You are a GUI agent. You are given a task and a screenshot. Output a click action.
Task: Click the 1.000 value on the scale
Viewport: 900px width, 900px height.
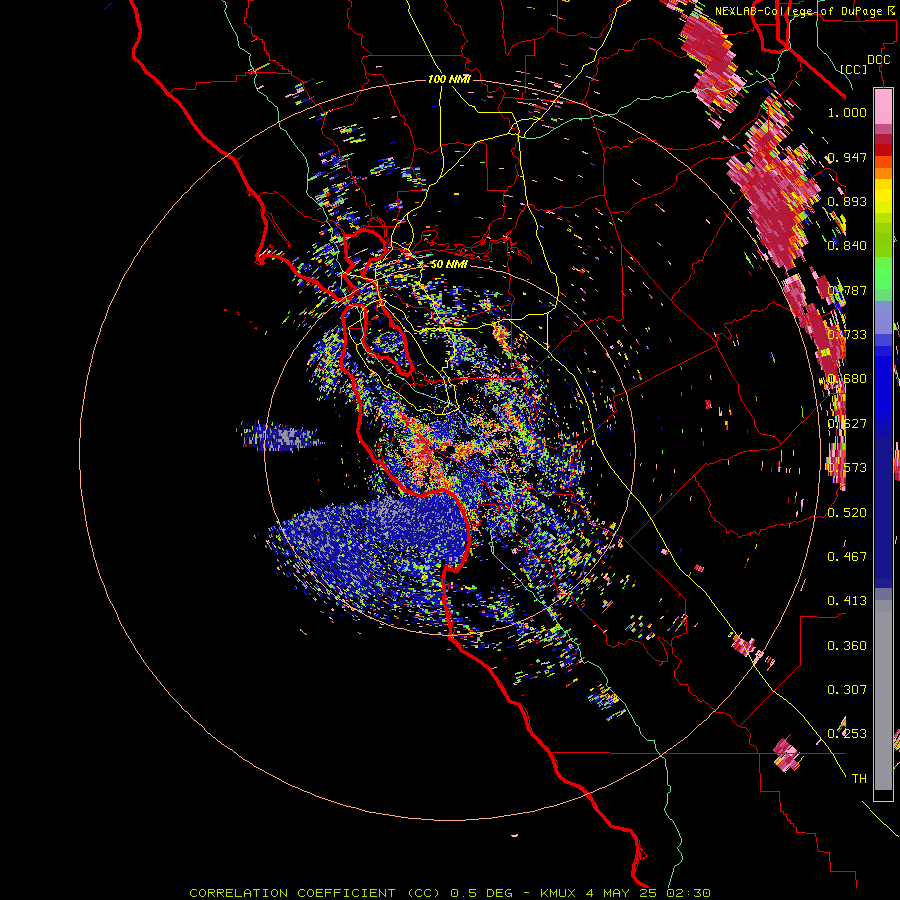tap(847, 112)
